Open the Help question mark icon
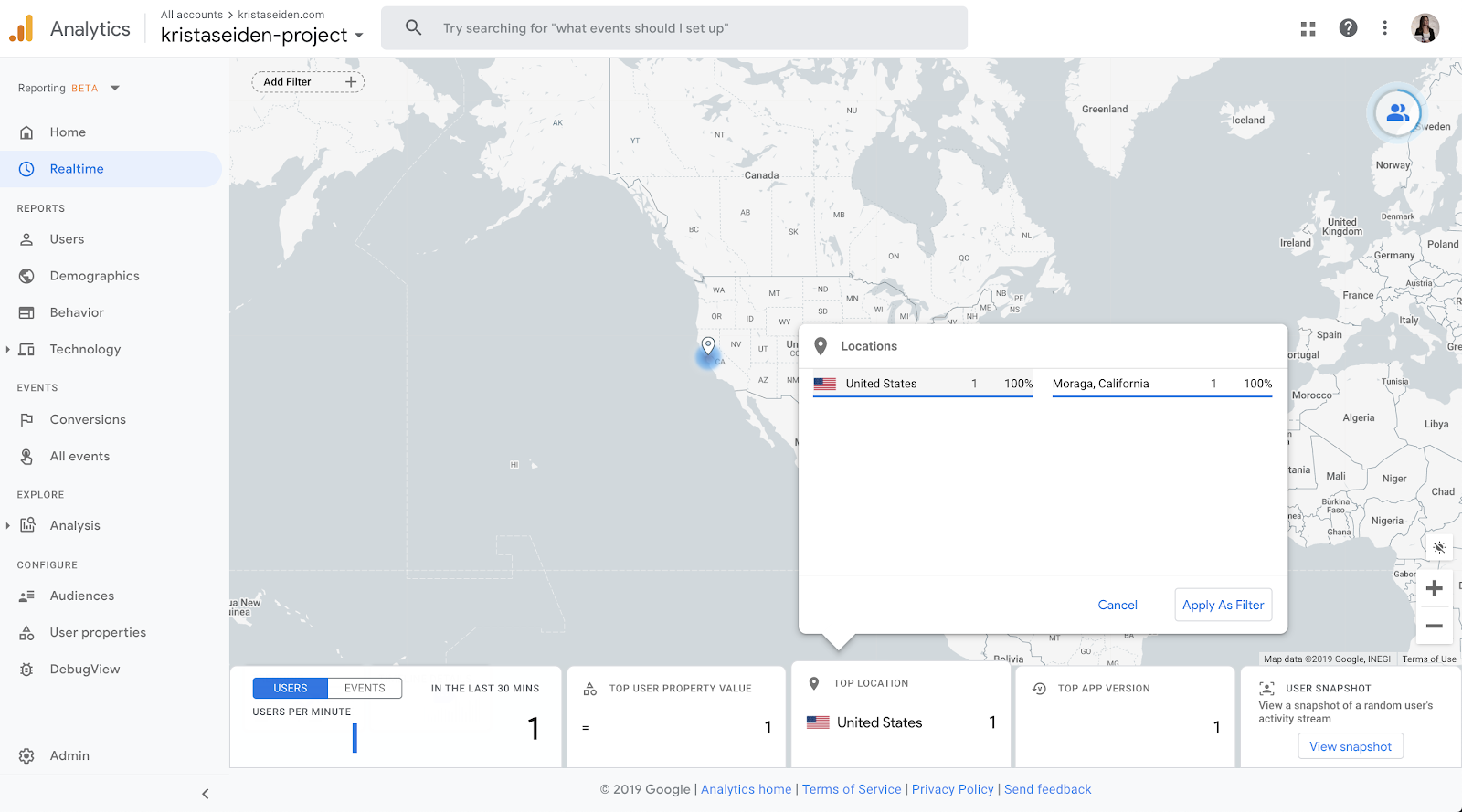The height and width of the screenshot is (812, 1462). click(1348, 28)
